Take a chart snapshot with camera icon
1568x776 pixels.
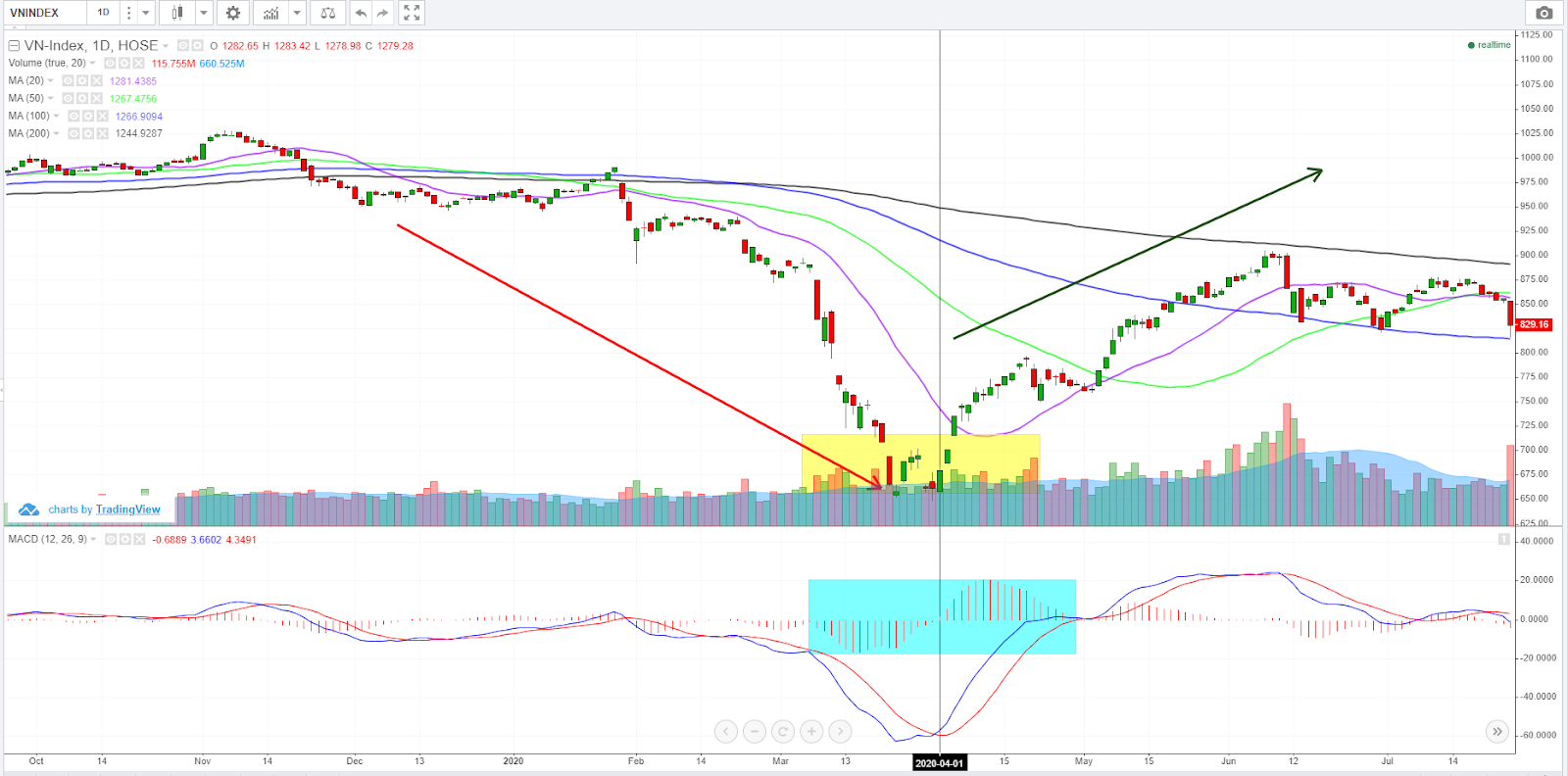1543,13
